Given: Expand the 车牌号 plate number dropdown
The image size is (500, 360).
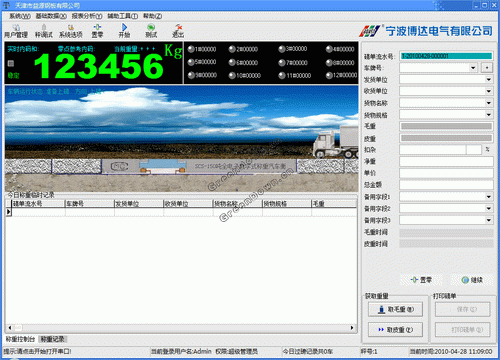Looking at the screenshot, I should pyautogui.click(x=473, y=68).
